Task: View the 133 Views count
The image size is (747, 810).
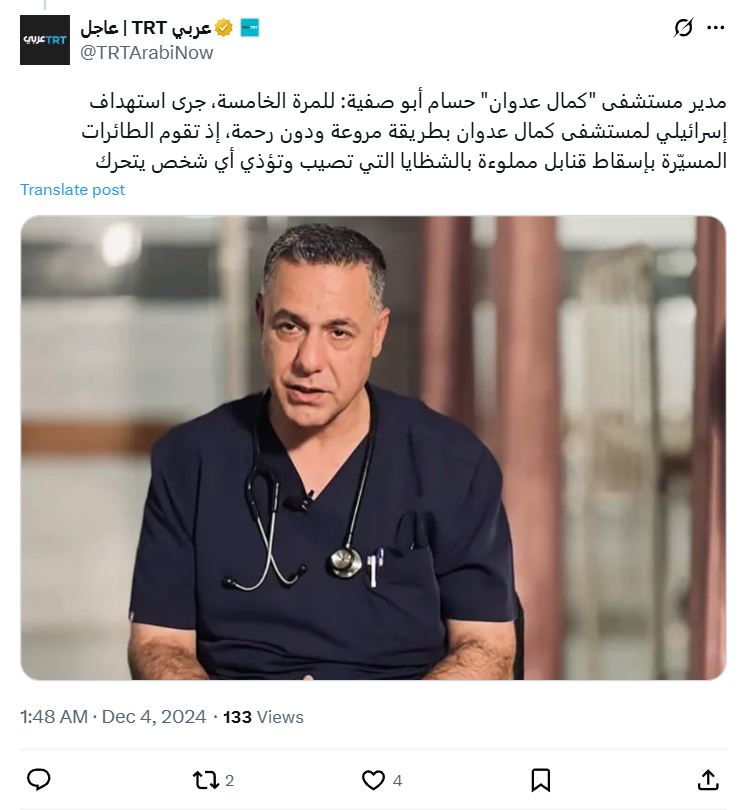Action: click(x=263, y=717)
